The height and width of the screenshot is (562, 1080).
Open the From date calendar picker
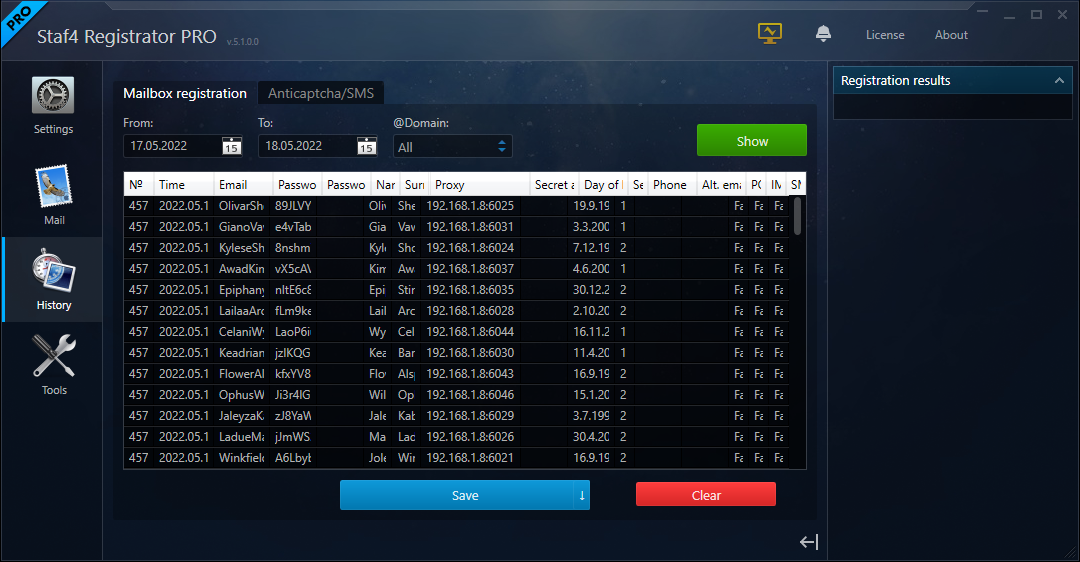[231, 146]
